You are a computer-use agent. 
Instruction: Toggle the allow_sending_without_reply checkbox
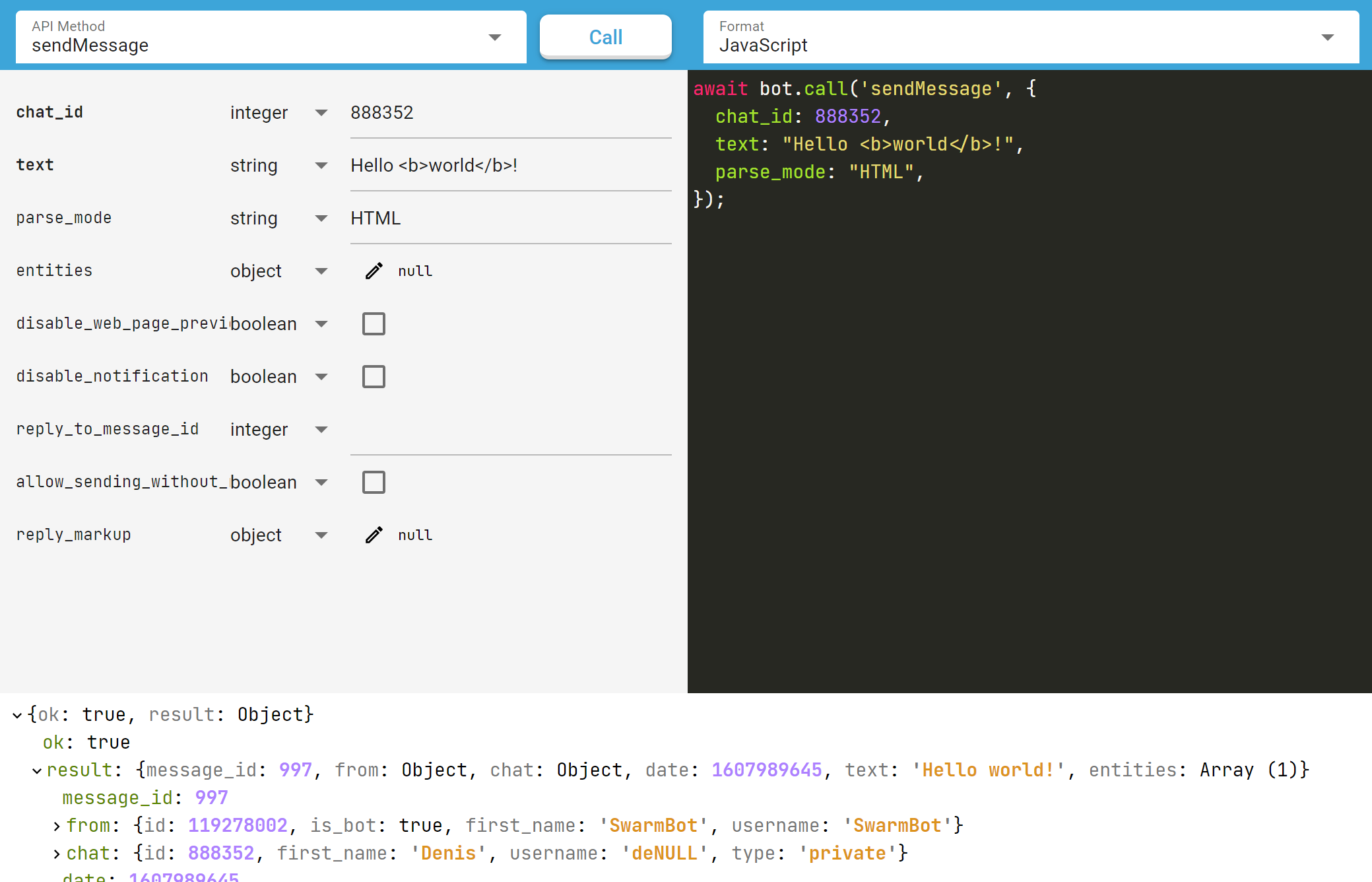(374, 483)
